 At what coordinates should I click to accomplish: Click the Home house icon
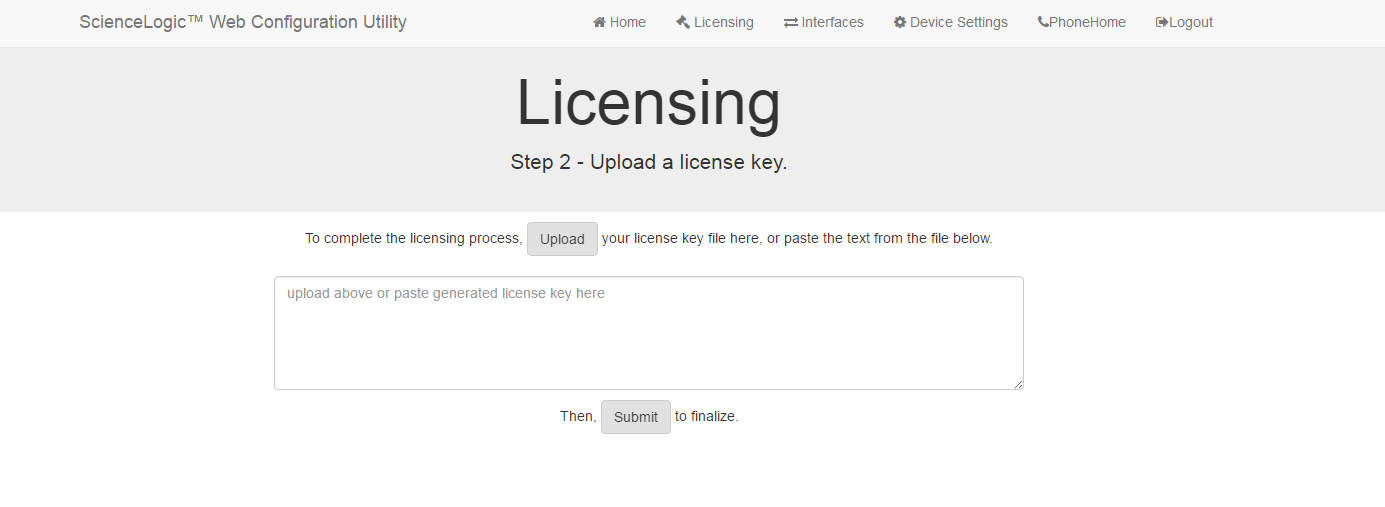[x=600, y=22]
